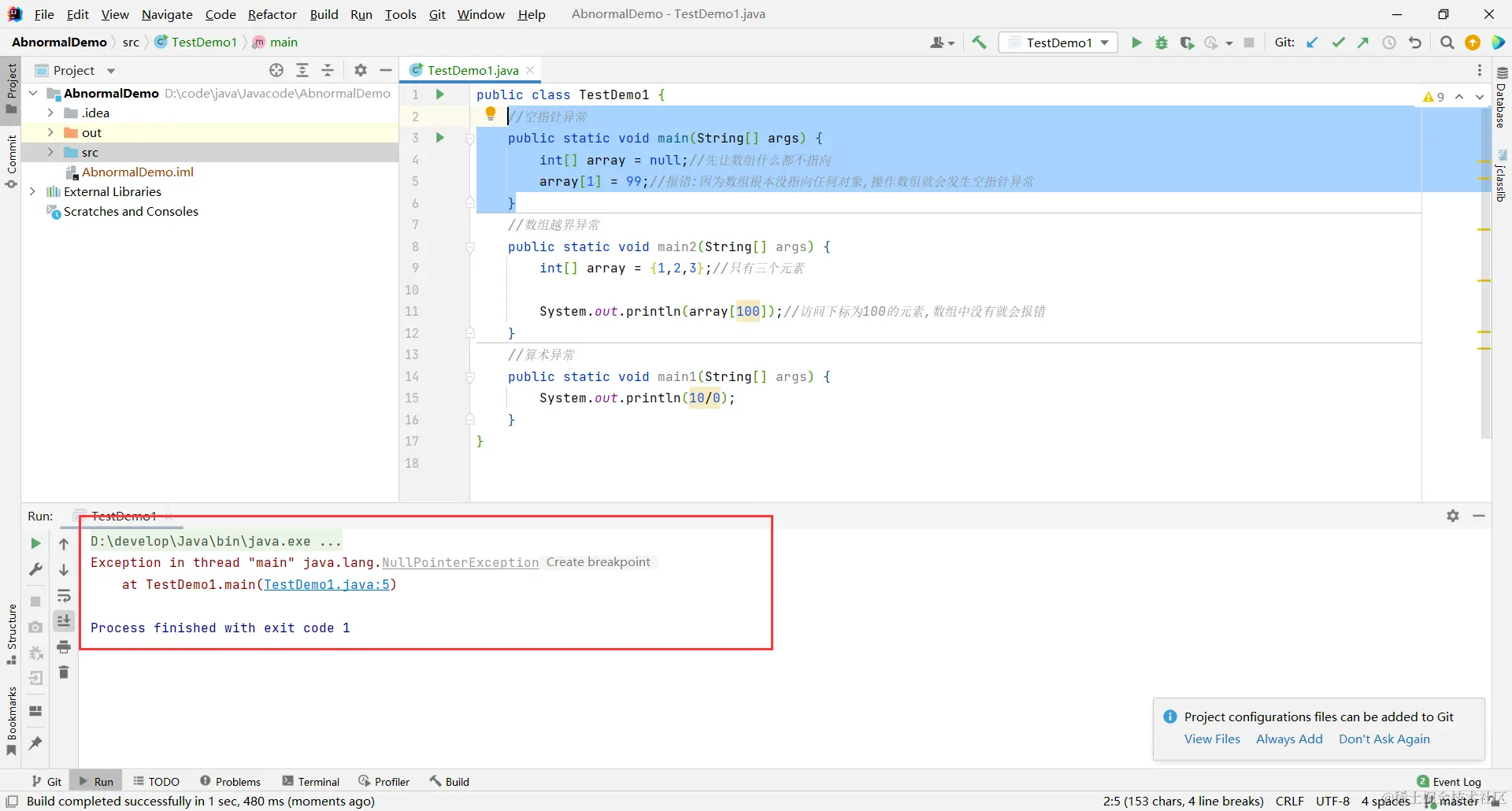Open the Build menu
This screenshot has width=1512, height=811.
[324, 14]
